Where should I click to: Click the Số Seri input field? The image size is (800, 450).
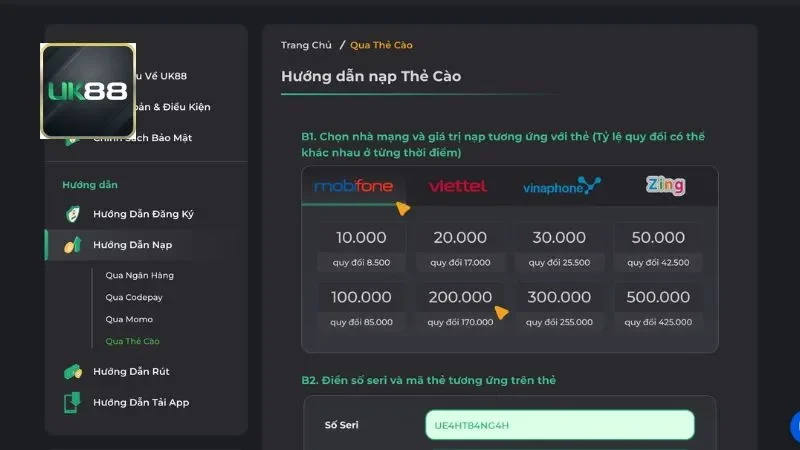[x=559, y=425]
